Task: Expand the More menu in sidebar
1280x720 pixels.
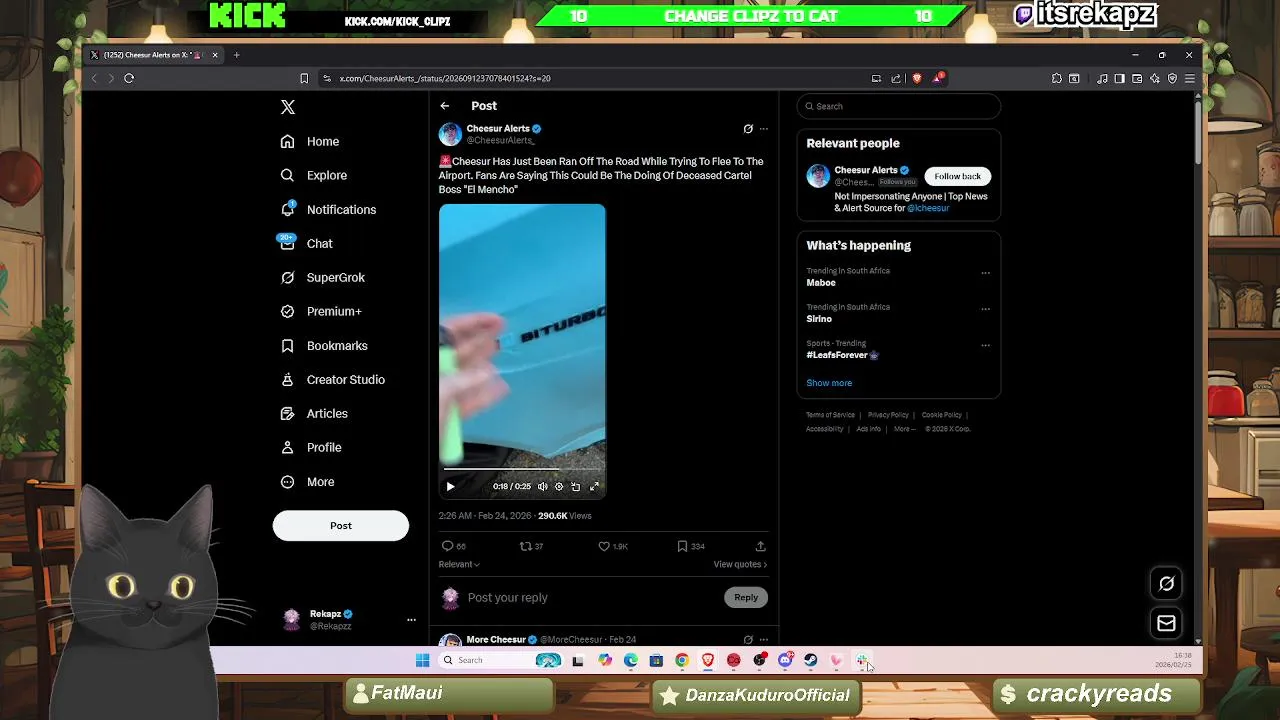Action: pyautogui.click(x=307, y=481)
